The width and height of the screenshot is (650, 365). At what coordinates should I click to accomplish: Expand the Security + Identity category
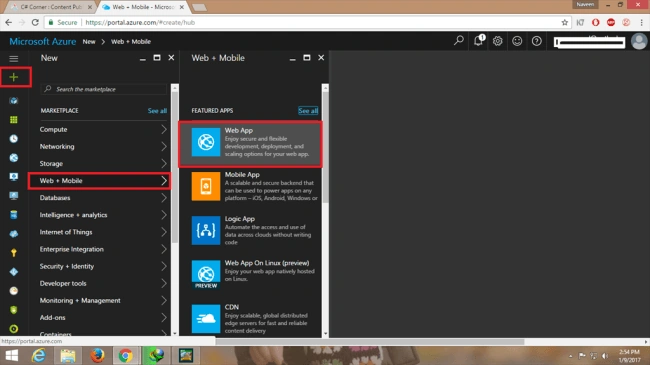click(x=103, y=266)
